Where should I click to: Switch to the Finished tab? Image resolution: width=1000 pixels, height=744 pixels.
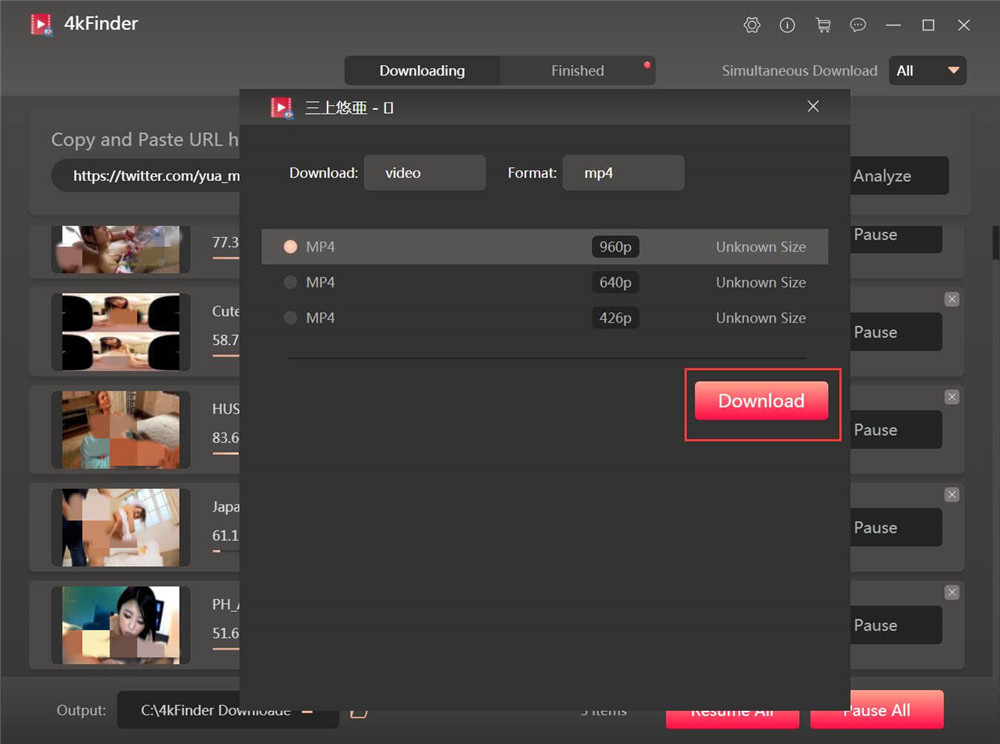point(577,70)
